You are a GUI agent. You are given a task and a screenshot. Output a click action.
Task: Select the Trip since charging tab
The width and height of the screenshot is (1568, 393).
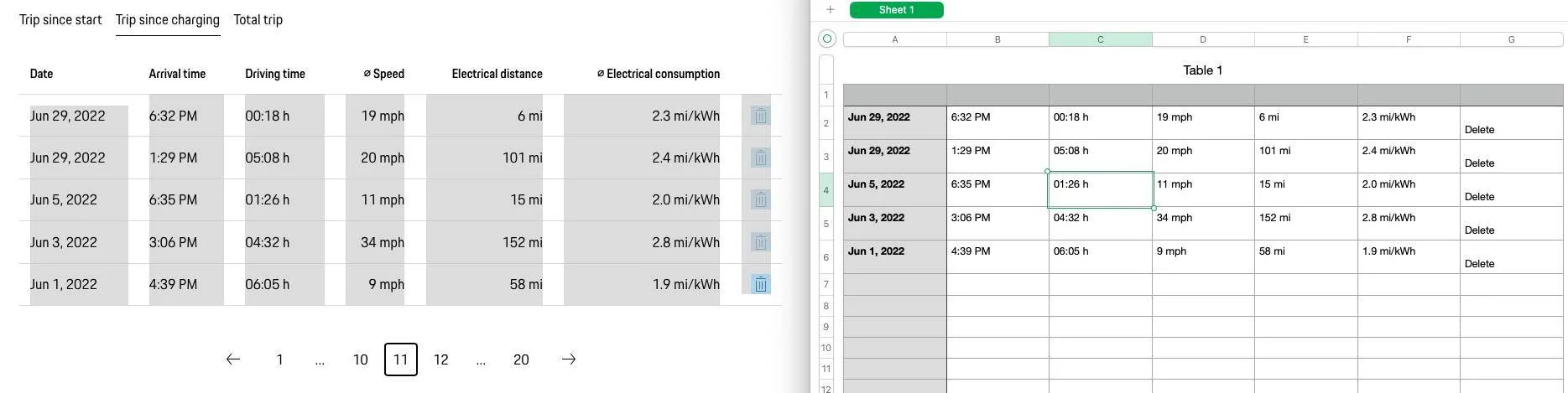point(168,19)
